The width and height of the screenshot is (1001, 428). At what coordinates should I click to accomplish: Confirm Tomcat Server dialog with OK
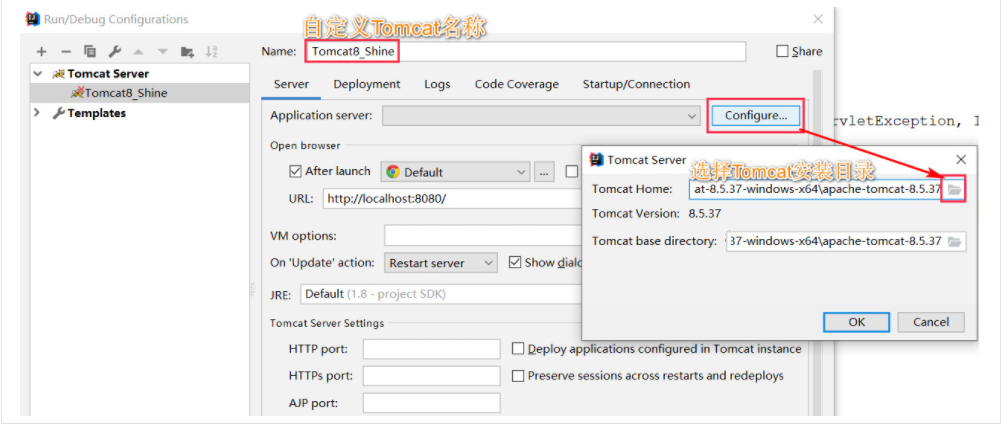point(856,322)
